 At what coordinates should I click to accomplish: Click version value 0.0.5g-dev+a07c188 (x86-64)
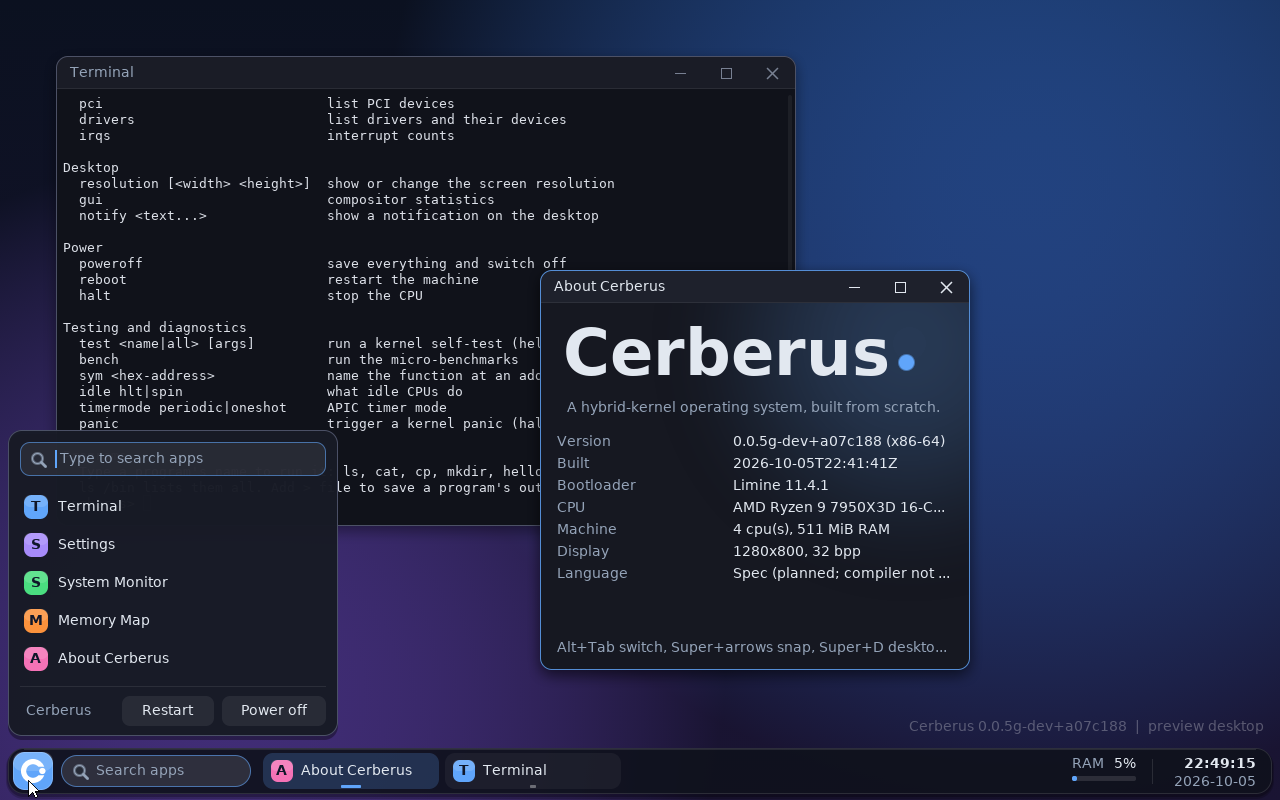point(839,441)
